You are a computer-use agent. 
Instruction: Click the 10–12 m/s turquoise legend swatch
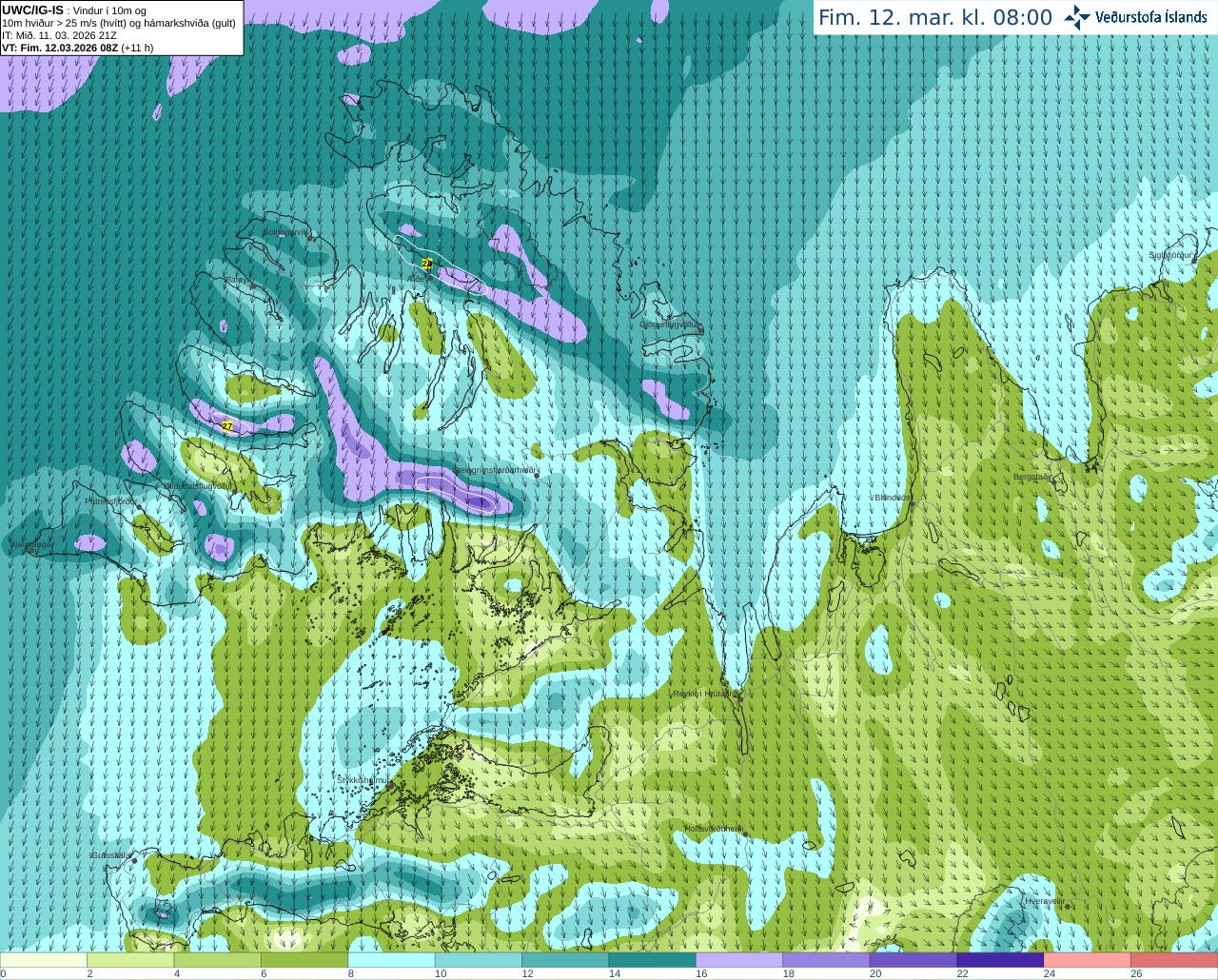[x=479, y=960]
